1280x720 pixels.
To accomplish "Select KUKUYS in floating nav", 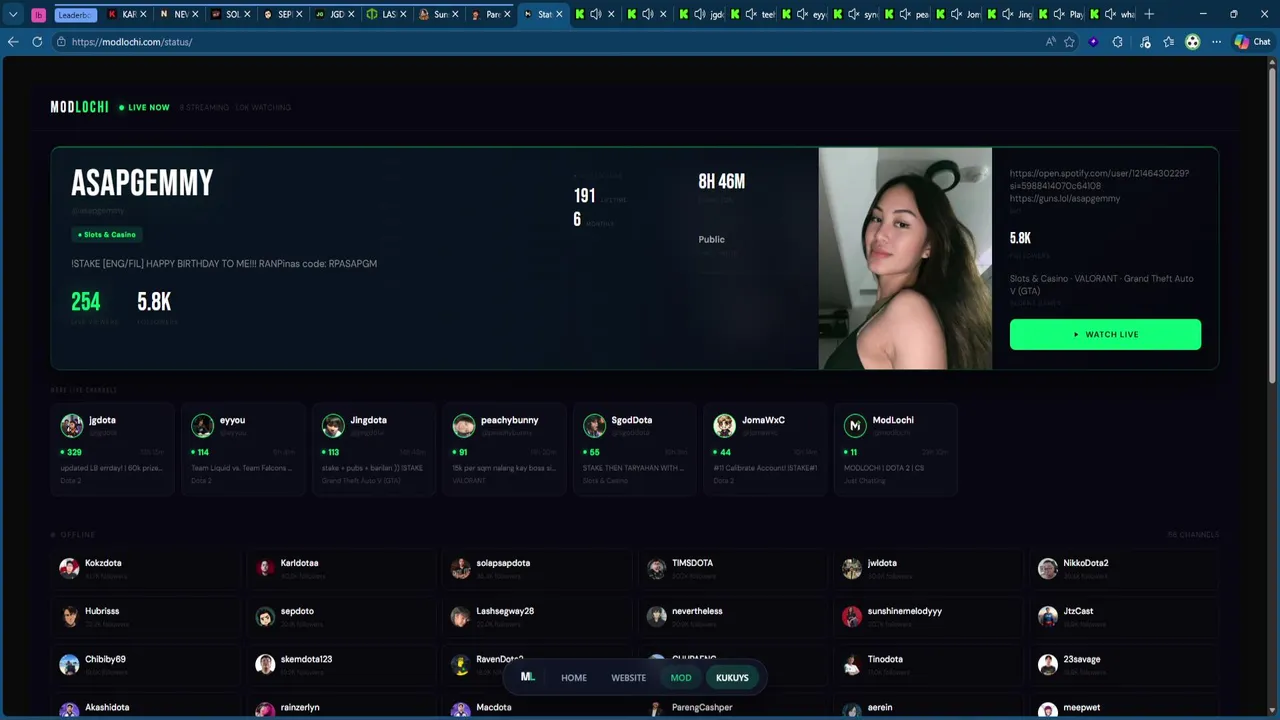I will 732,678.
